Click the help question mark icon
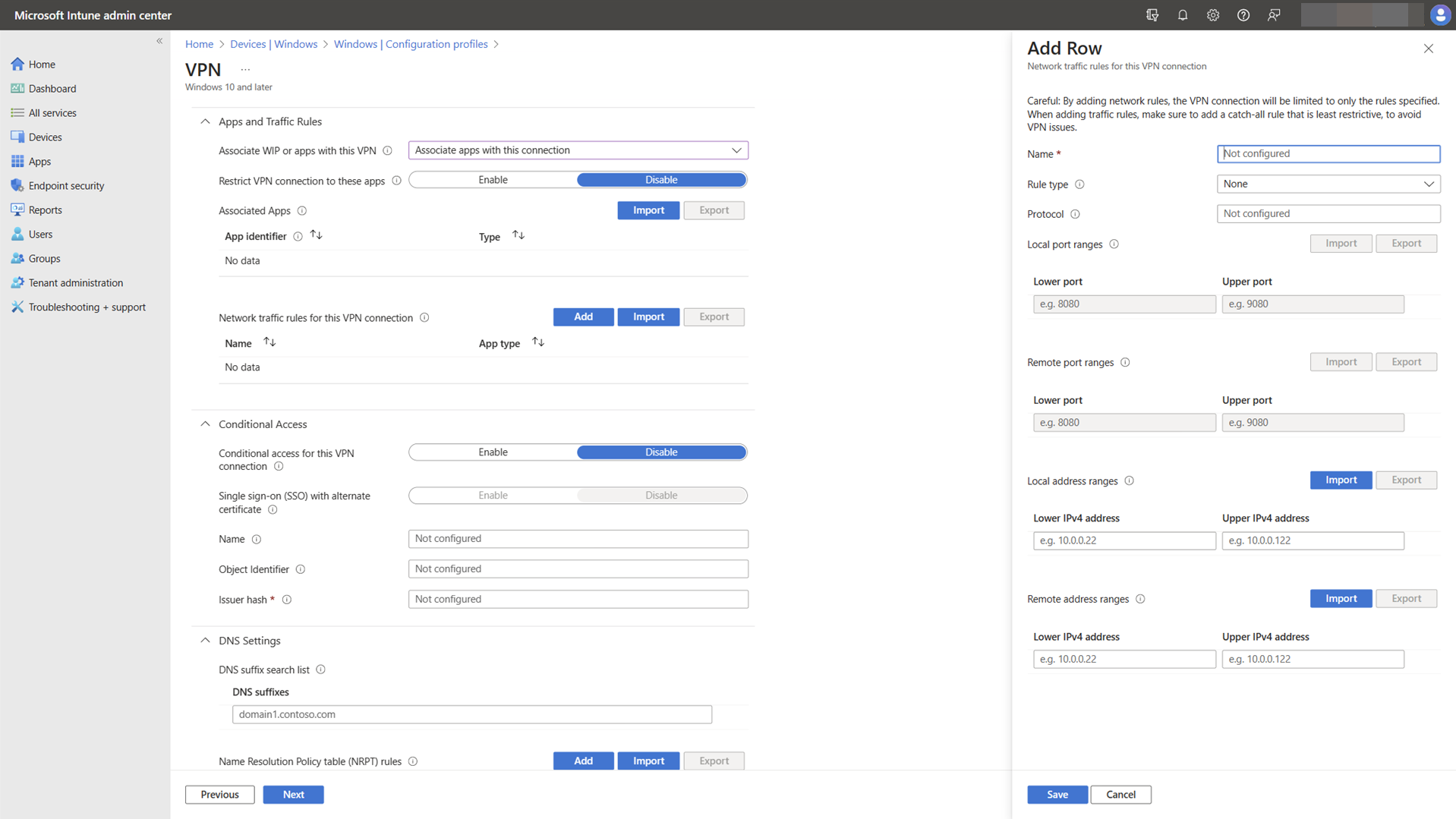 pos(1243,15)
